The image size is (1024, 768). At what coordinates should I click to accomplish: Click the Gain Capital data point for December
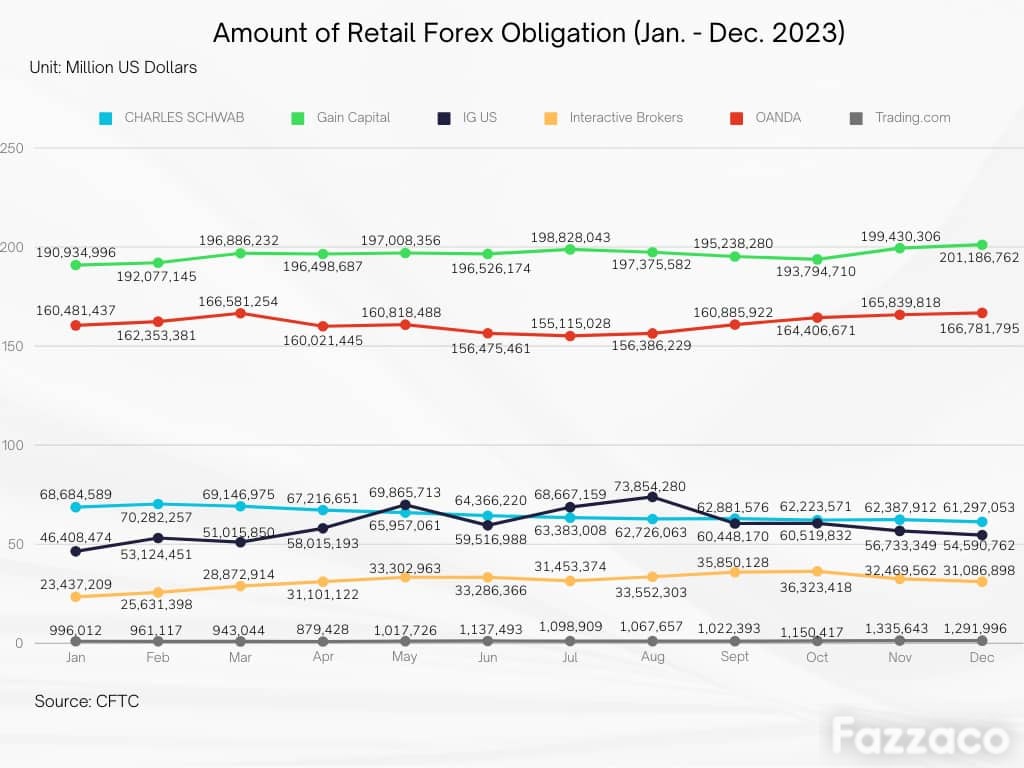982,245
